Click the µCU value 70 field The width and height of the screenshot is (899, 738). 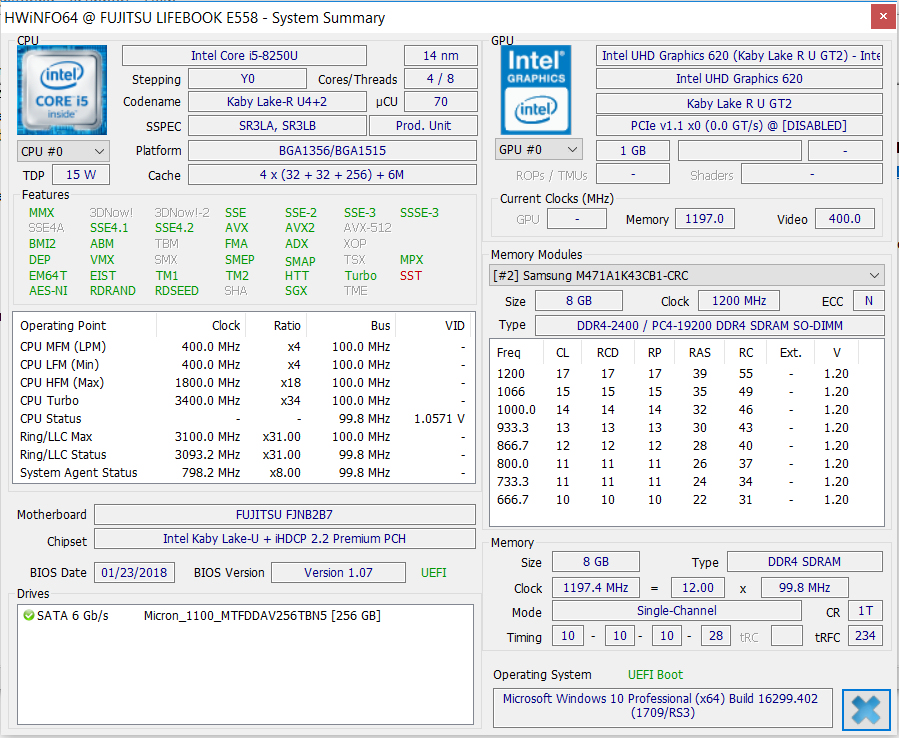[x=441, y=101]
